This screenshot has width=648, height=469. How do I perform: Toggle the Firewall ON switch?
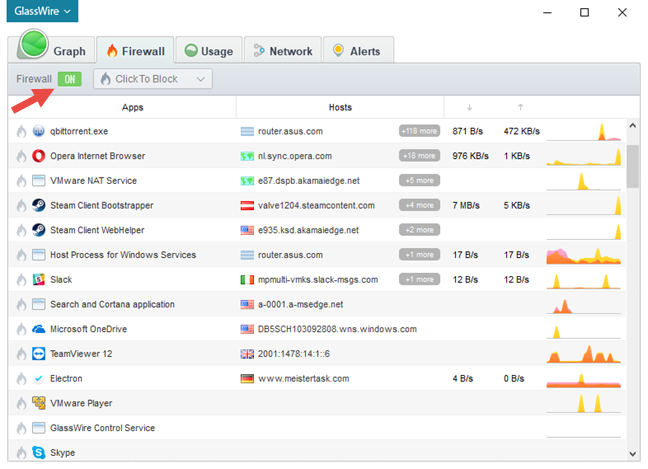(x=69, y=79)
